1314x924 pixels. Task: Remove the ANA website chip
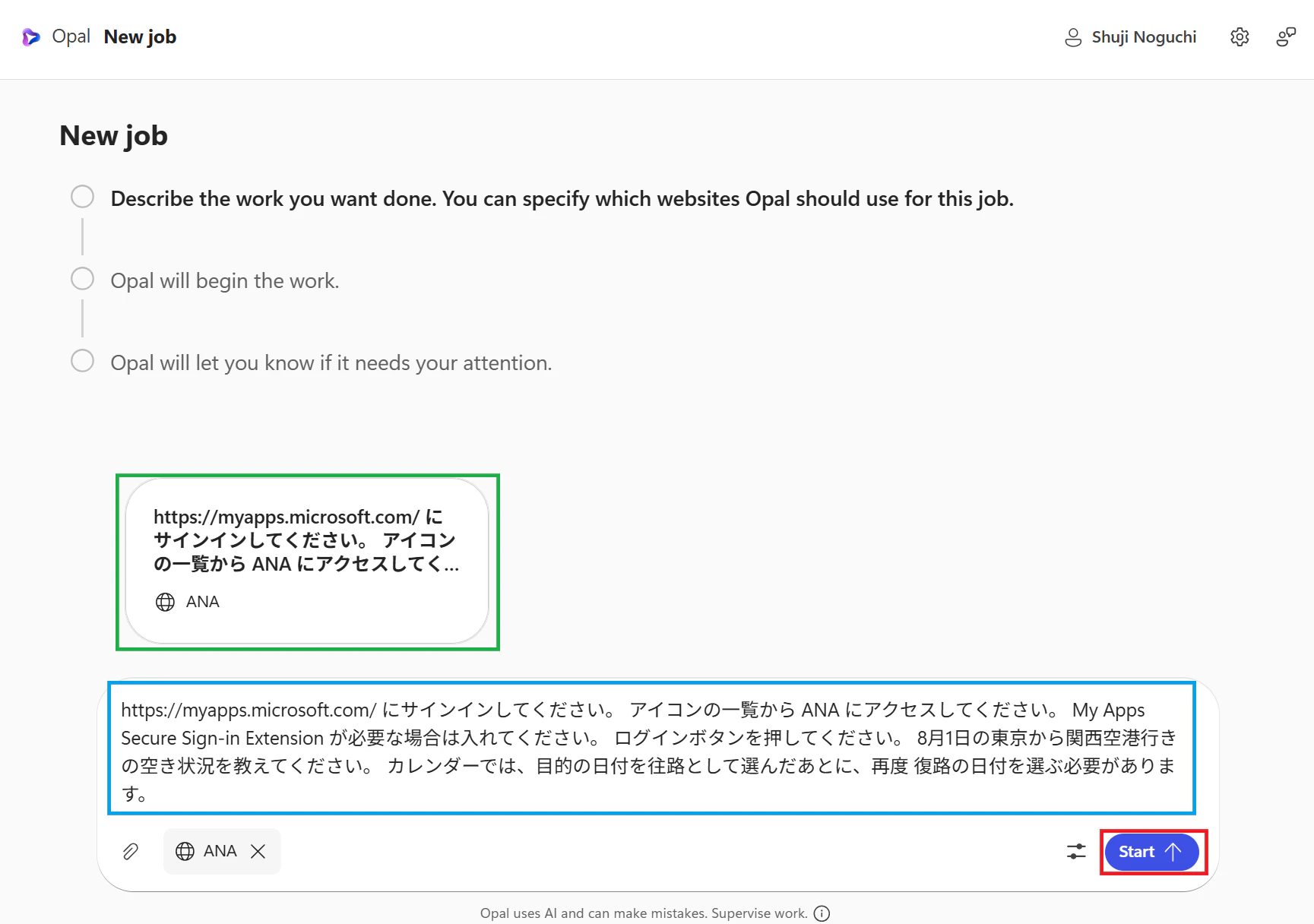[258, 852]
